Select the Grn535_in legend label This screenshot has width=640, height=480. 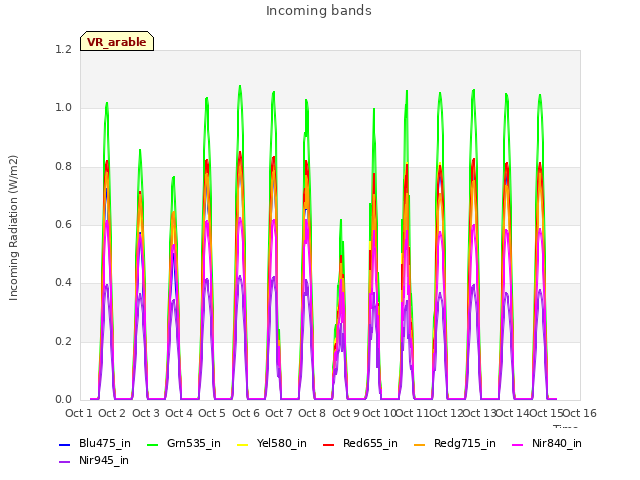pyautogui.click(x=194, y=443)
